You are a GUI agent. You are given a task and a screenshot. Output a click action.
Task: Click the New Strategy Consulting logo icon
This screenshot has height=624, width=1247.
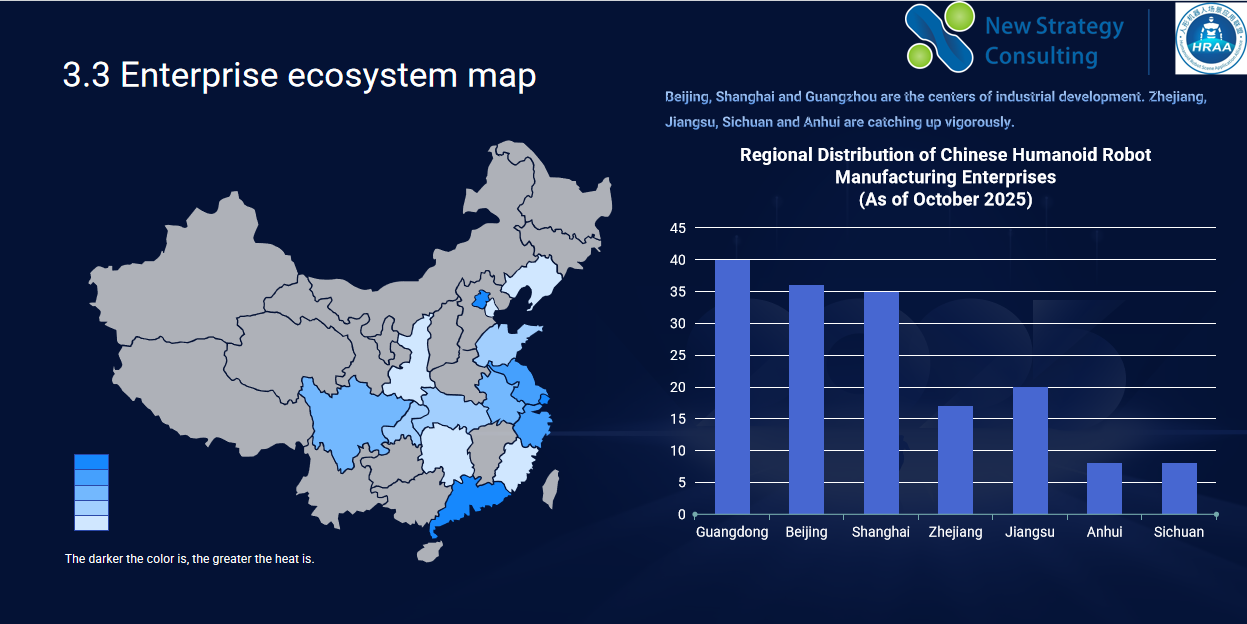(x=939, y=37)
